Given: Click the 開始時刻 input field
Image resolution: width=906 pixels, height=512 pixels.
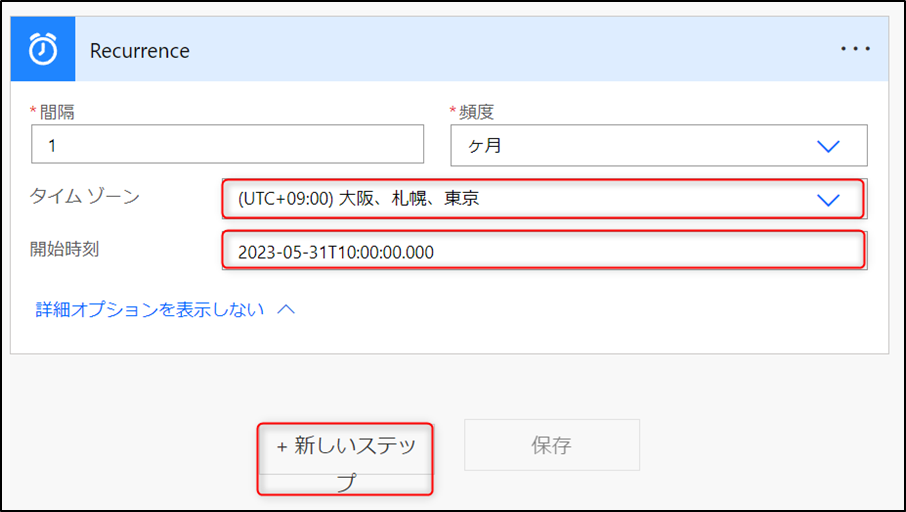Looking at the screenshot, I should [x=544, y=250].
